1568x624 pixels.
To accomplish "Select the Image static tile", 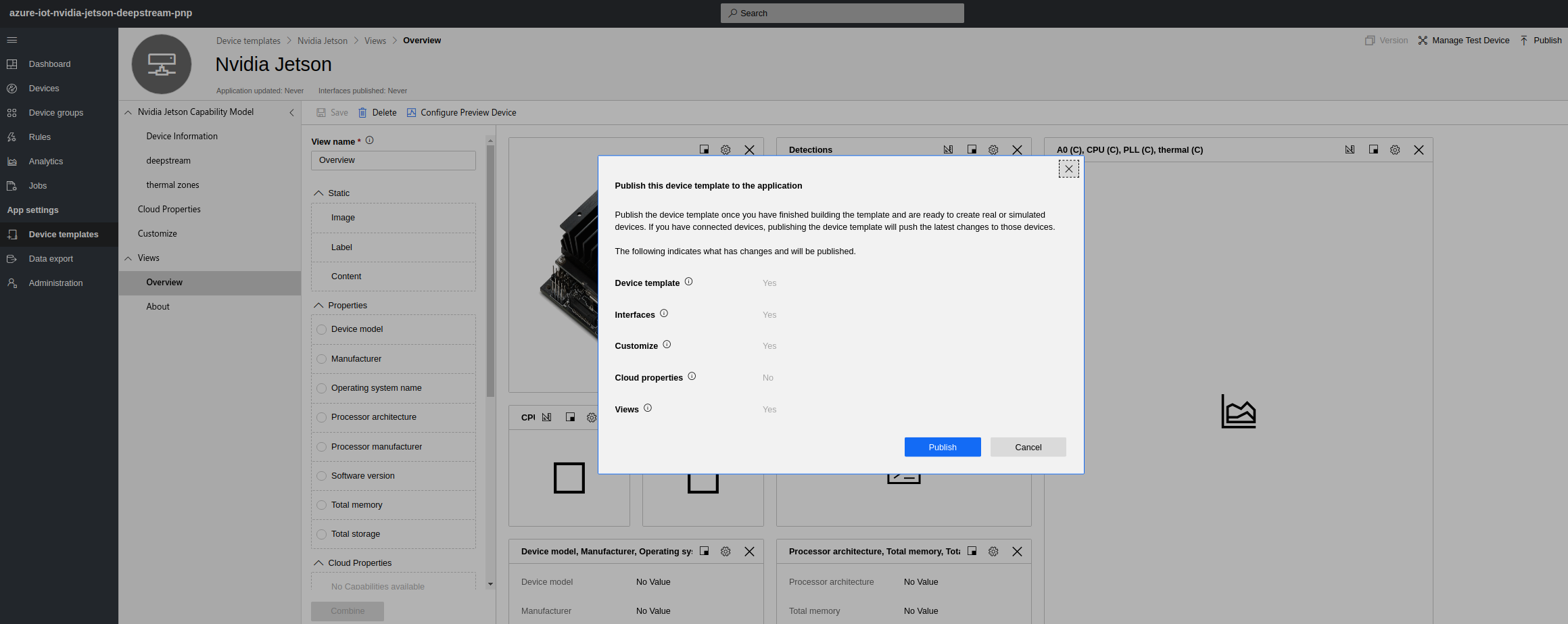I will click(x=394, y=218).
